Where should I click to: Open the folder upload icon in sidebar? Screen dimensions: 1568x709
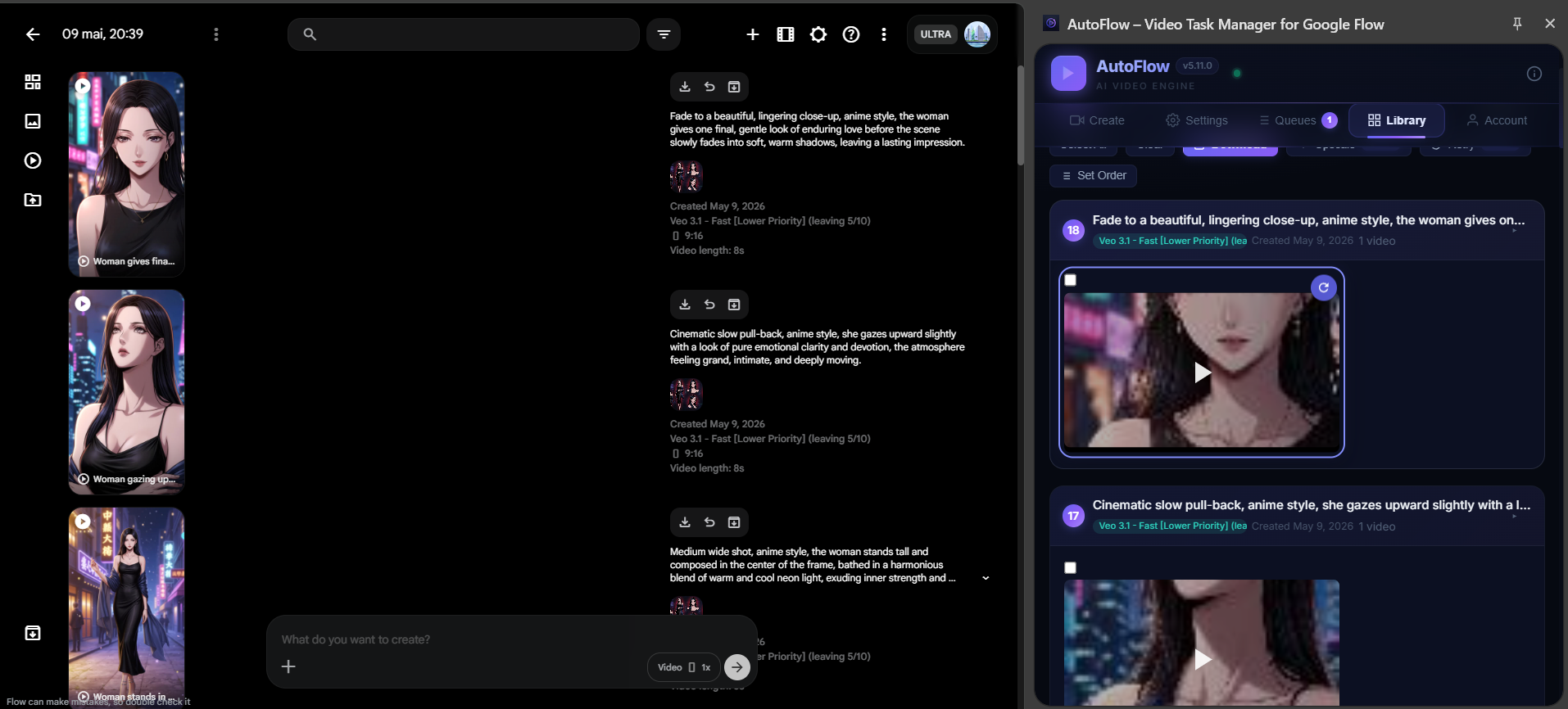coord(33,200)
